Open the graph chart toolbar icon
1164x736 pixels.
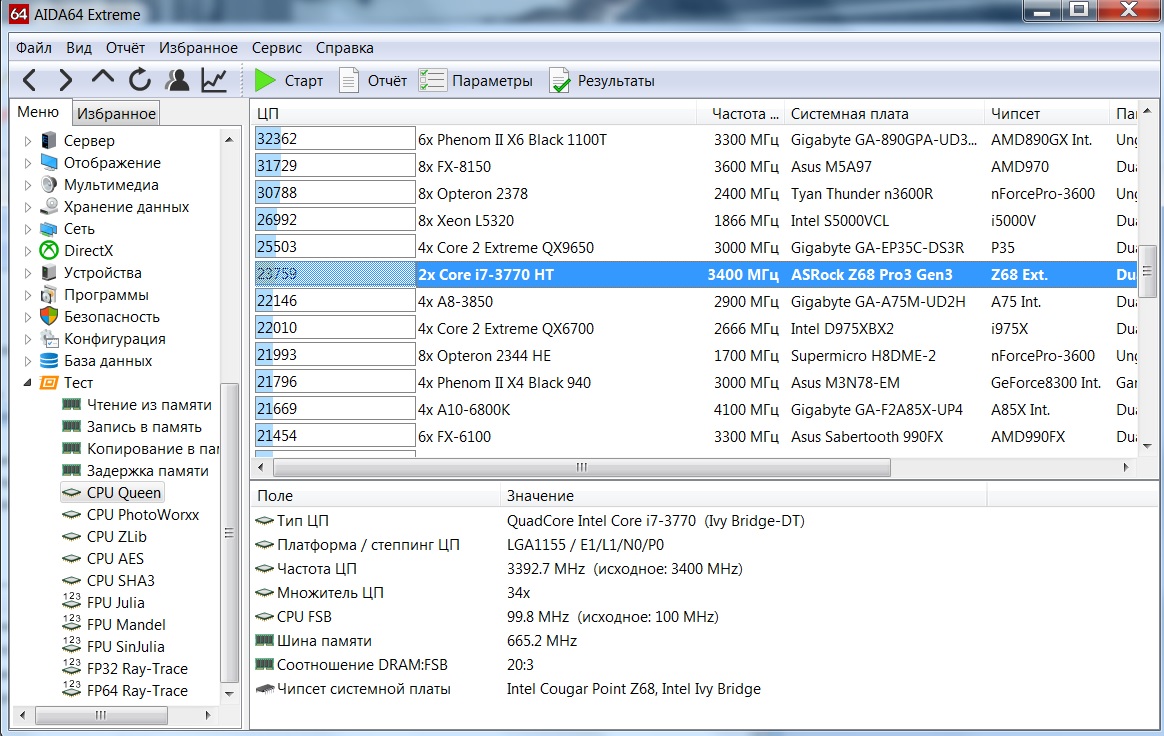pyautogui.click(x=214, y=80)
